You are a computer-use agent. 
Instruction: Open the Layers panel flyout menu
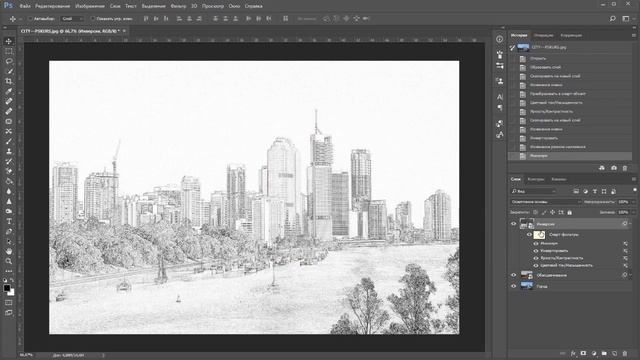coord(634,179)
